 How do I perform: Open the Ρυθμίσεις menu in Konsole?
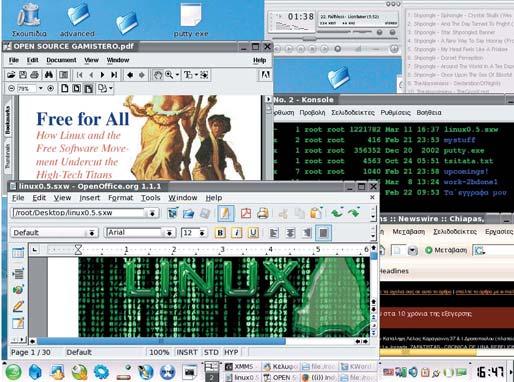coord(395,113)
